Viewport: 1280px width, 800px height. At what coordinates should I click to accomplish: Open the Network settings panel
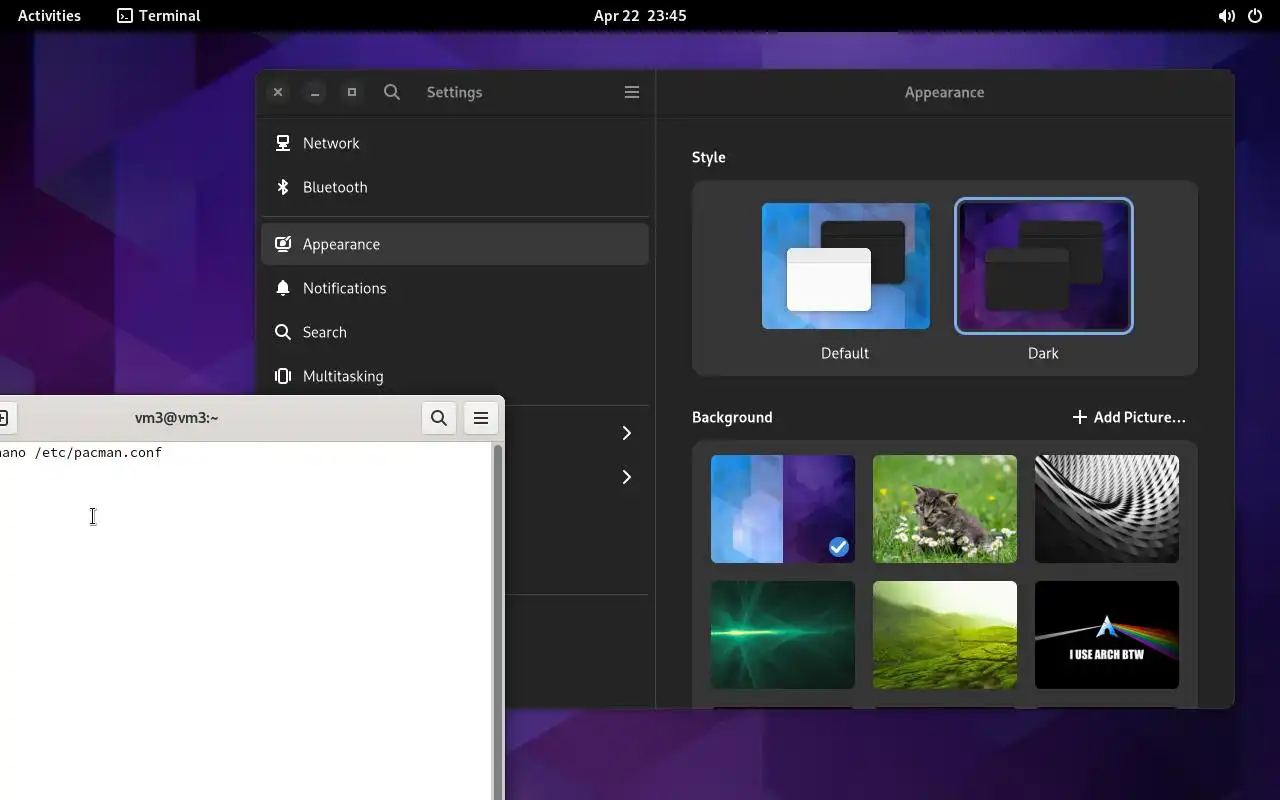(455, 143)
